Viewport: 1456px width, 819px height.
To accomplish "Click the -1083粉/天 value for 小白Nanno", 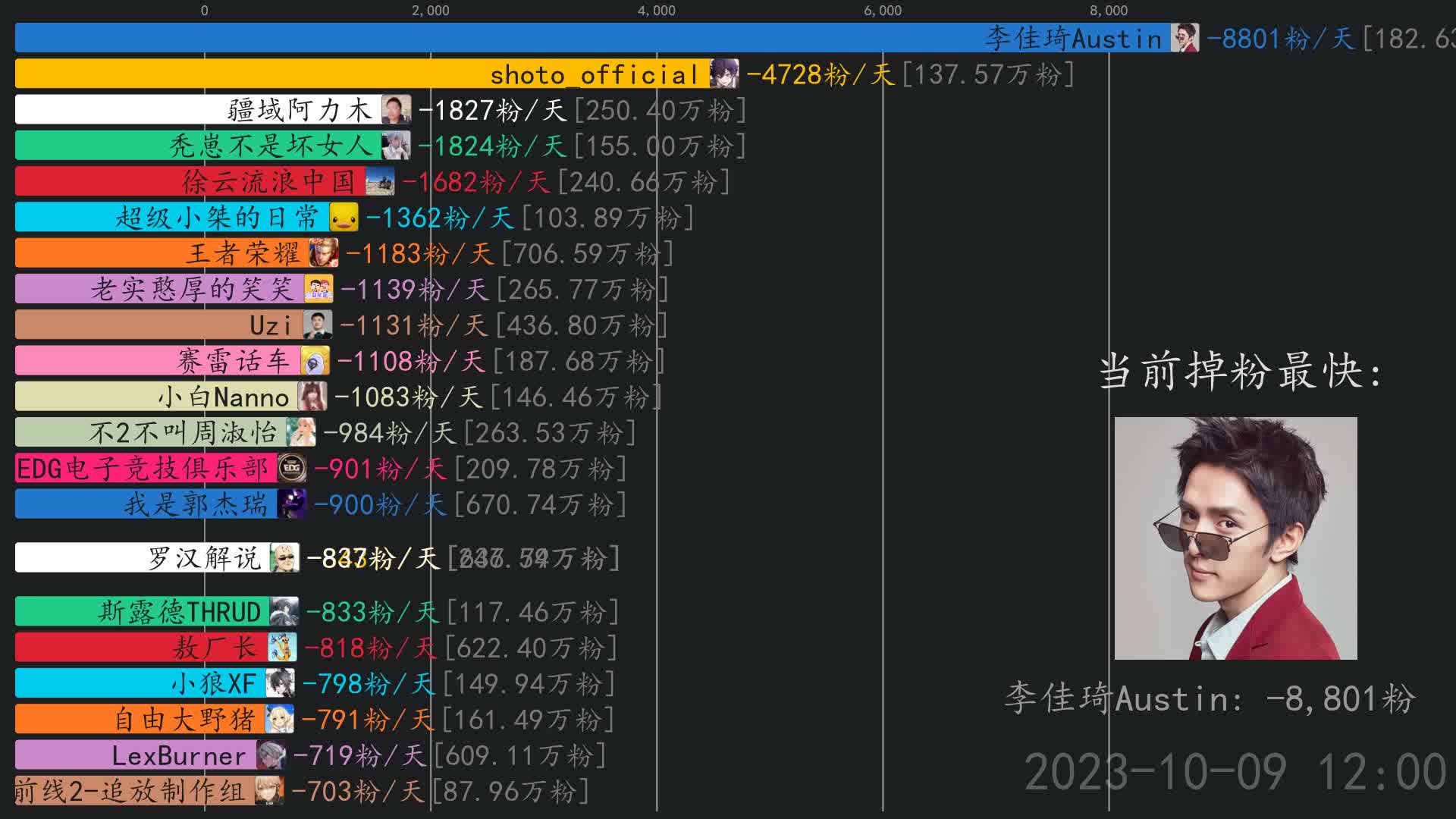I will (x=409, y=397).
